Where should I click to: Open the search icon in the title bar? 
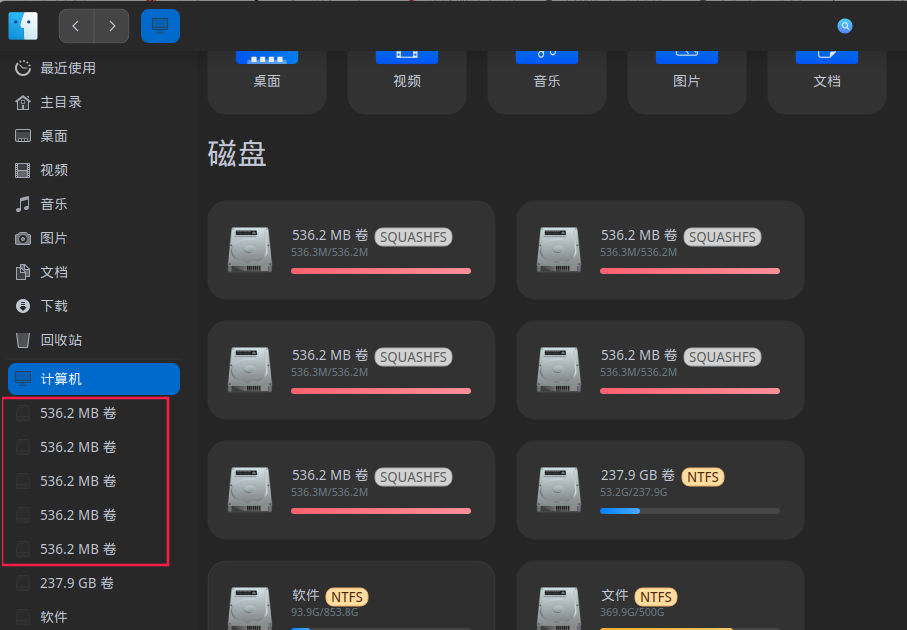pos(845,26)
